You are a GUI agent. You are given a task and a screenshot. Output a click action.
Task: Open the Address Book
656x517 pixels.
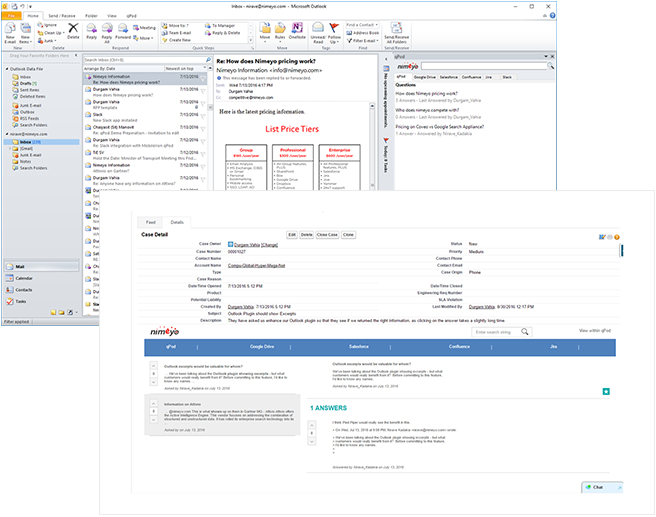tap(363, 33)
